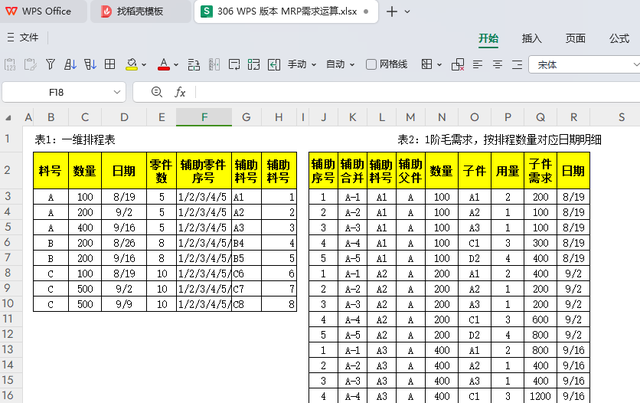The height and width of the screenshot is (403, 640).
Task: Click the paste values icon
Action: (x=10, y=65)
